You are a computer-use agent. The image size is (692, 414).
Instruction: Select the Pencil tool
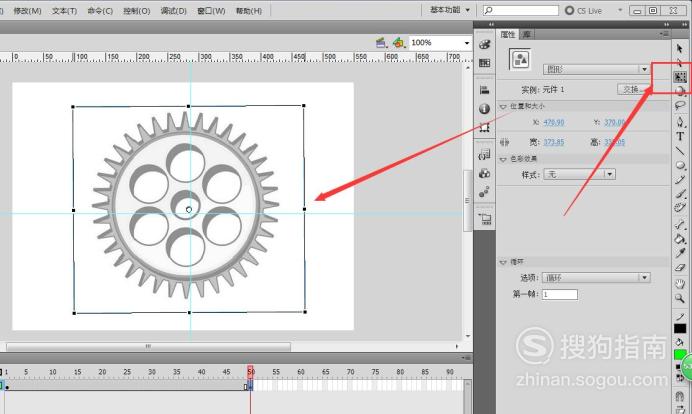point(680,180)
